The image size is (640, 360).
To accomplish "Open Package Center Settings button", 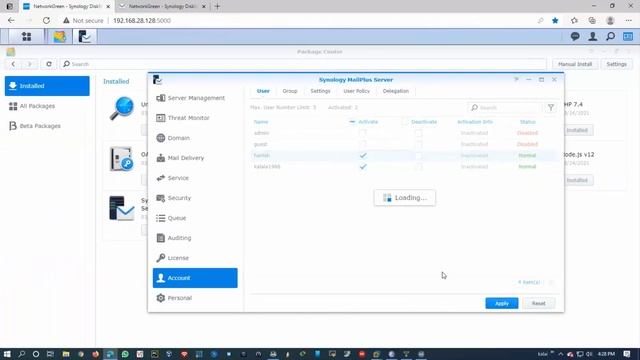I will point(616,64).
